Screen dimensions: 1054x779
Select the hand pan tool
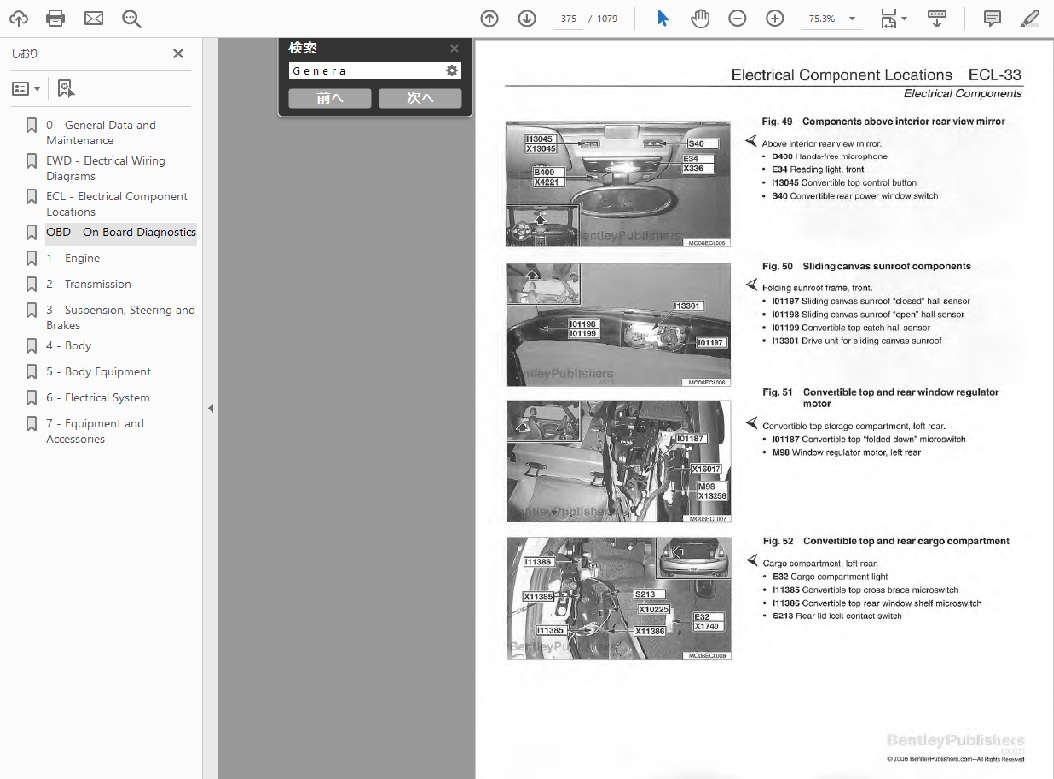(700, 18)
